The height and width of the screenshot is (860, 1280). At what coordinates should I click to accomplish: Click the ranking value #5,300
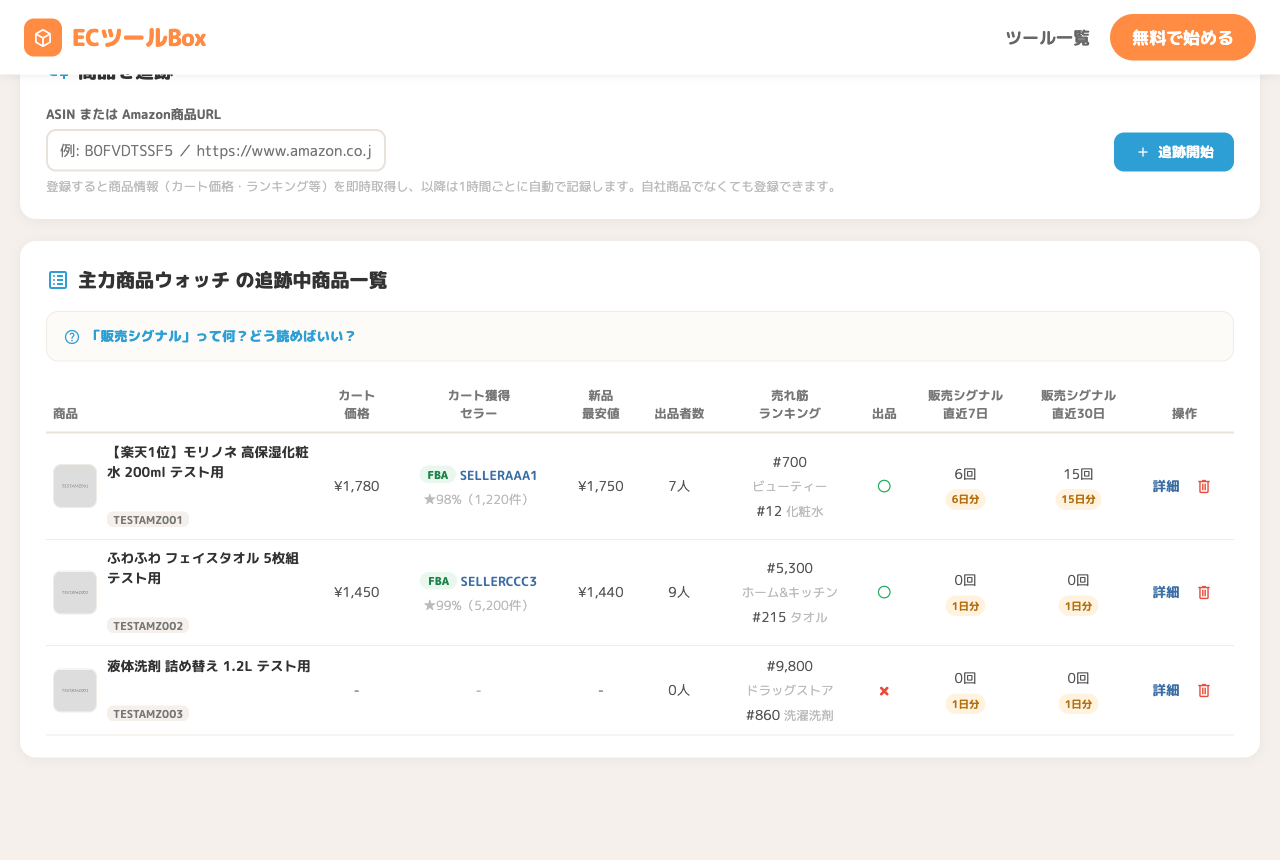tap(790, 568)
